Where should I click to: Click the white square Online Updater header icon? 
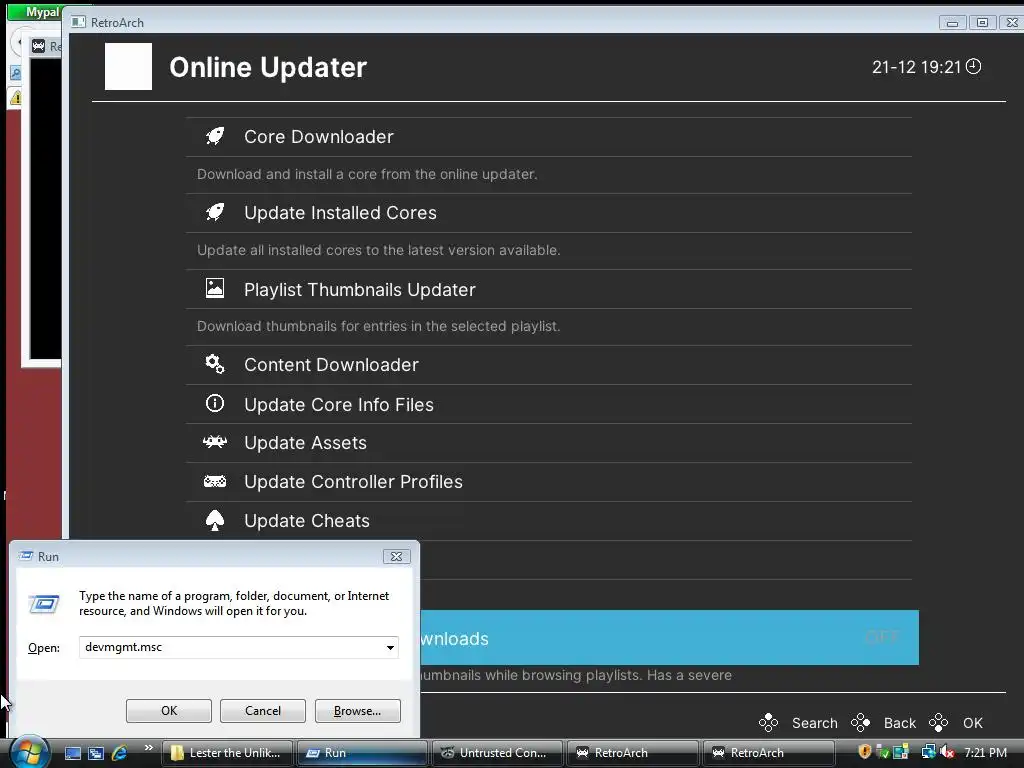coord(128,67)
